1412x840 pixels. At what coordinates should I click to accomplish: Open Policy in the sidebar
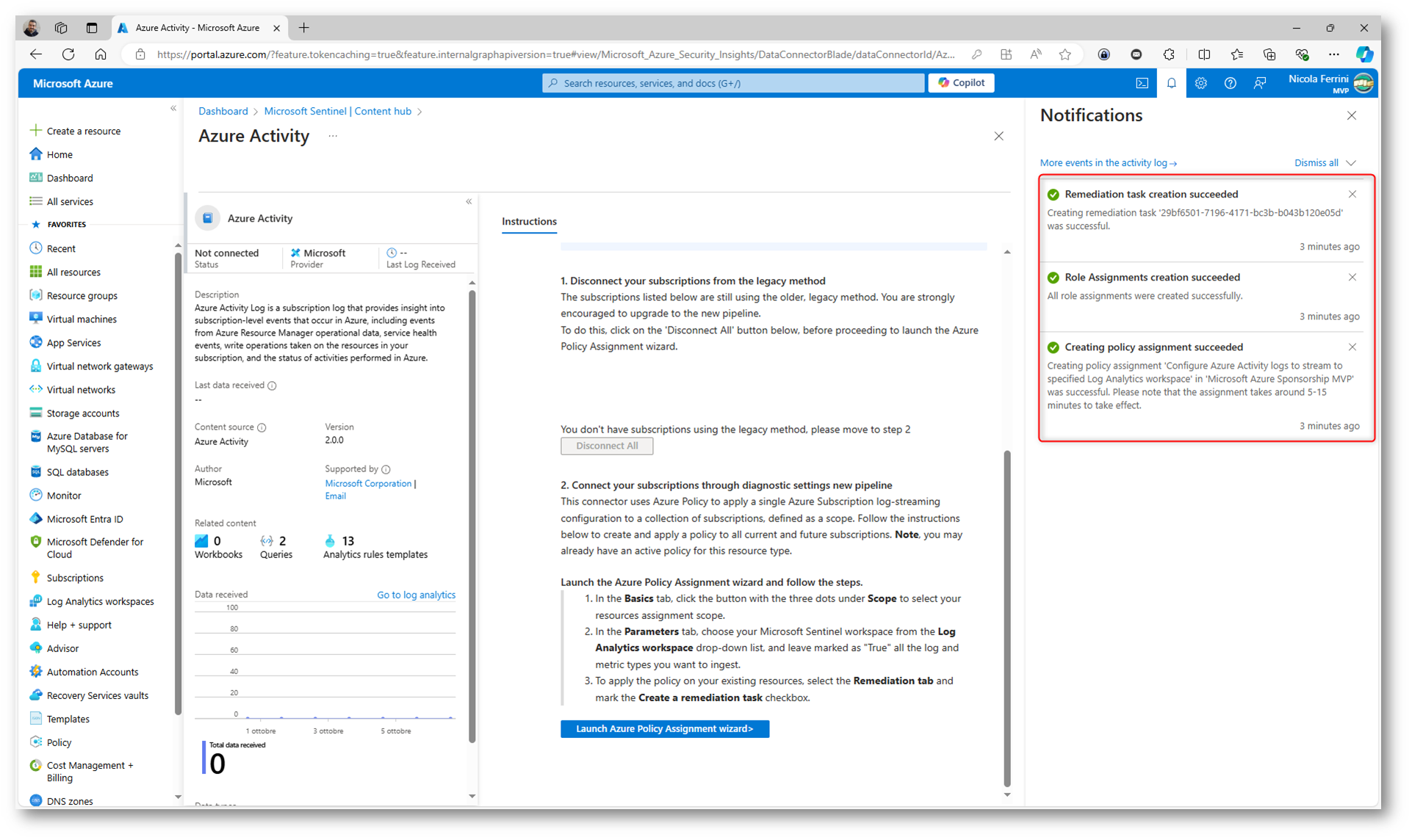click(59, 742)
